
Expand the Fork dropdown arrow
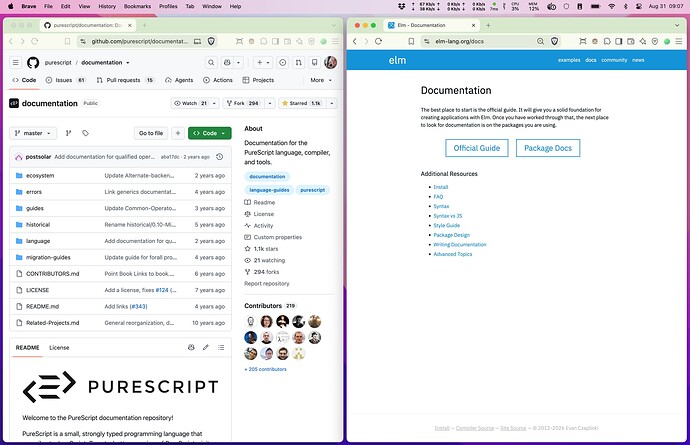click(x=270, y=103)
